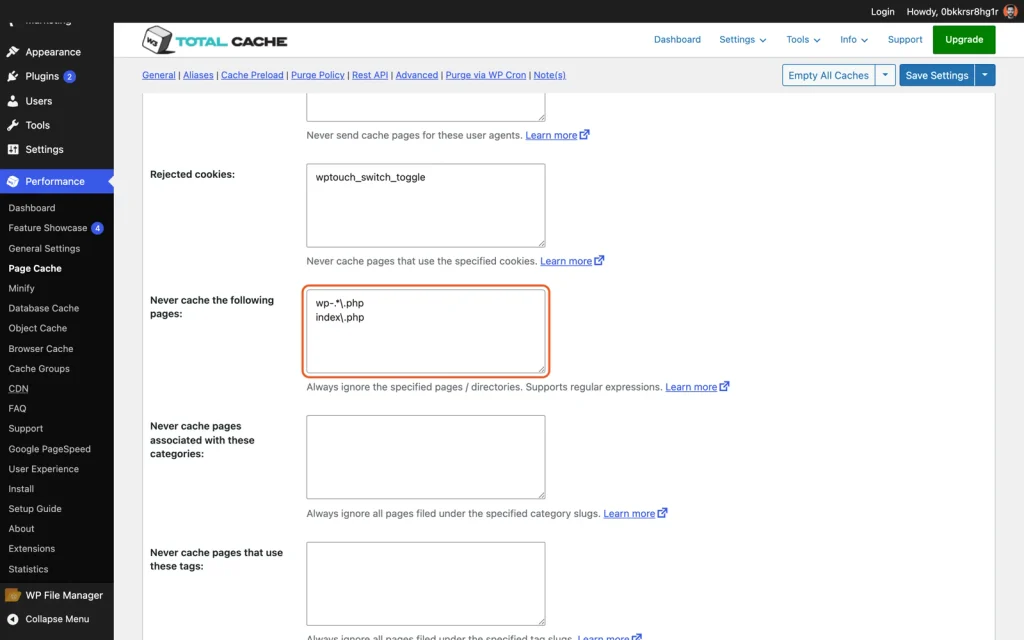Open Google PageSpeed submenu item

50,449
